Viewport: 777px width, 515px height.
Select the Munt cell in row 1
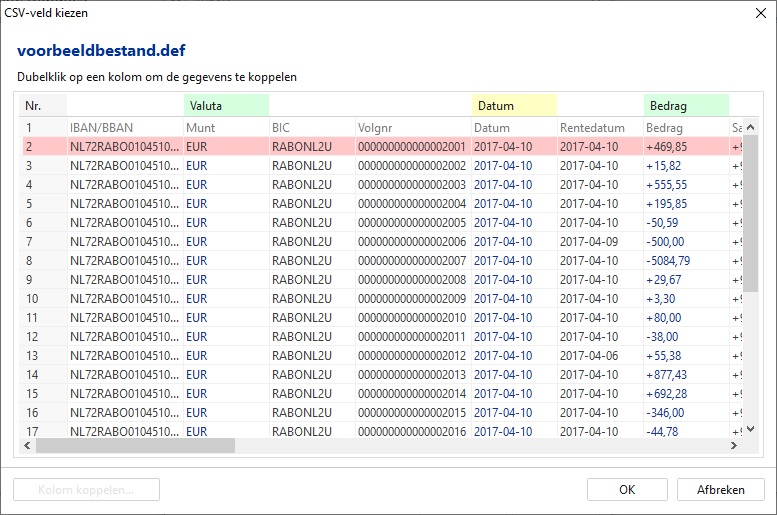[x=226, y=128]
